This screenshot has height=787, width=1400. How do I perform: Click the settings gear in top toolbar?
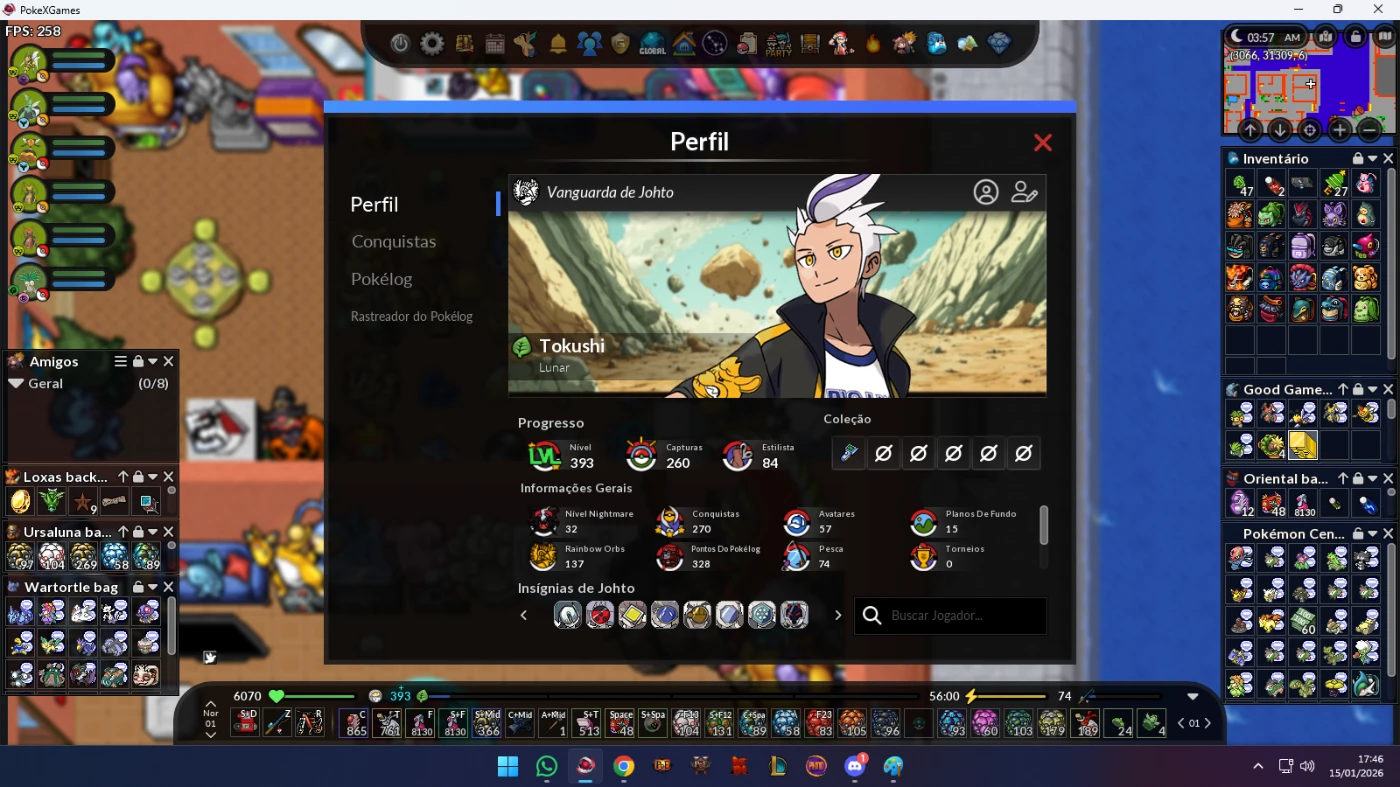pos(432,44)
